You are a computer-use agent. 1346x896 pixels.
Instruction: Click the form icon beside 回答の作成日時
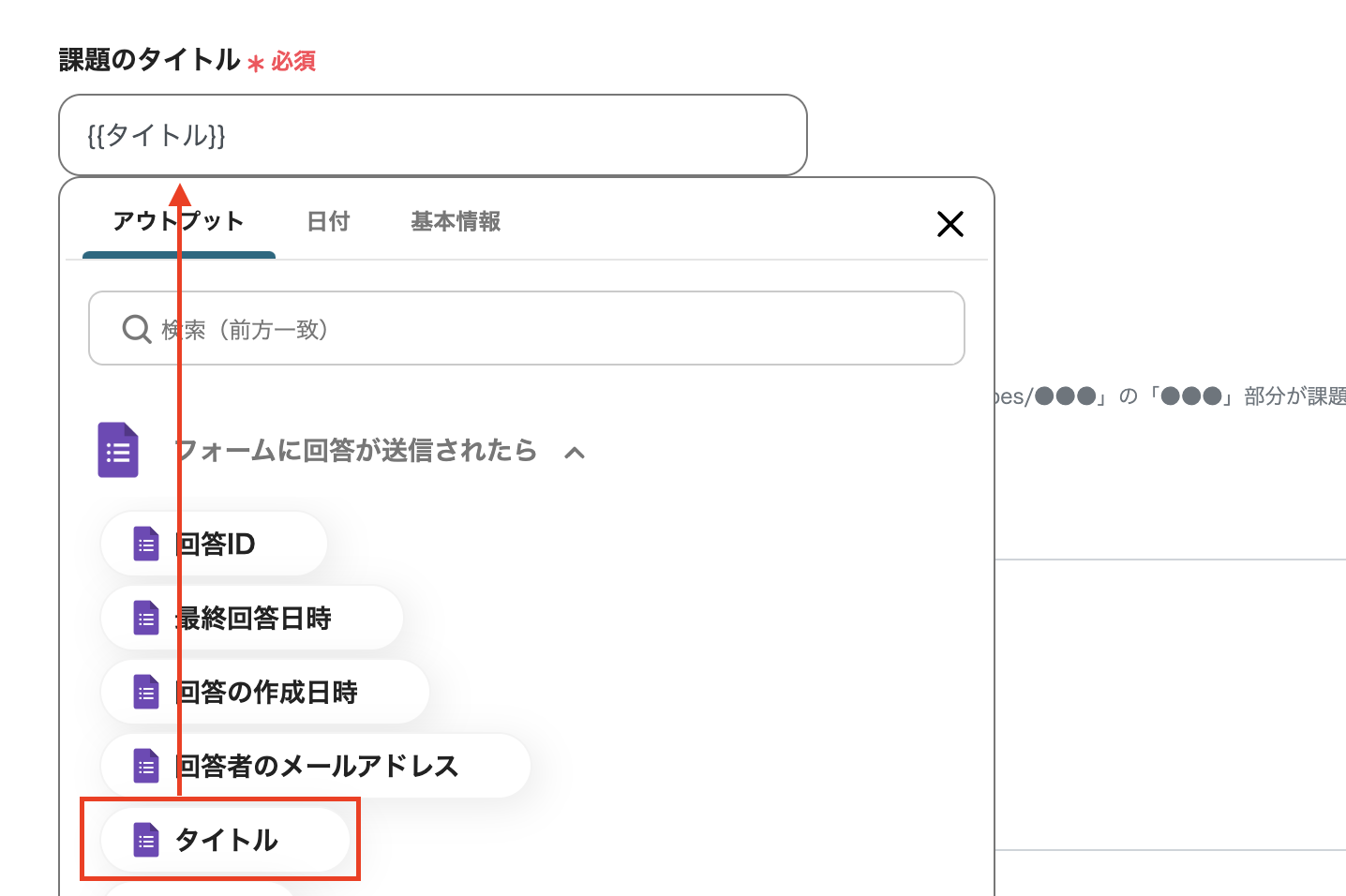point(146,693)
